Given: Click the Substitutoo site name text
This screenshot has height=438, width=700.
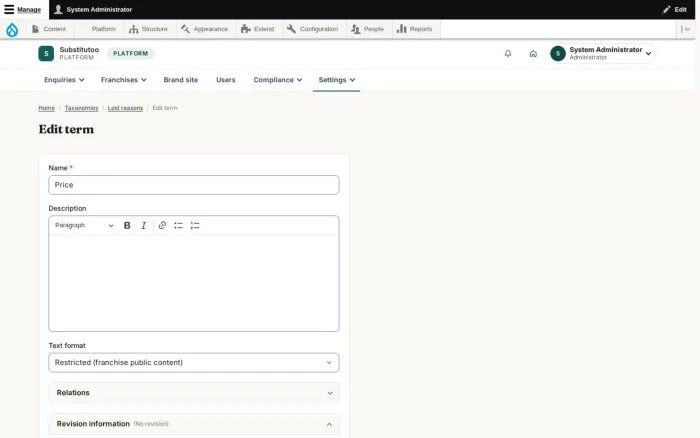Looking at the screenshot, I should pyautogui.click(x=79, y=50).
